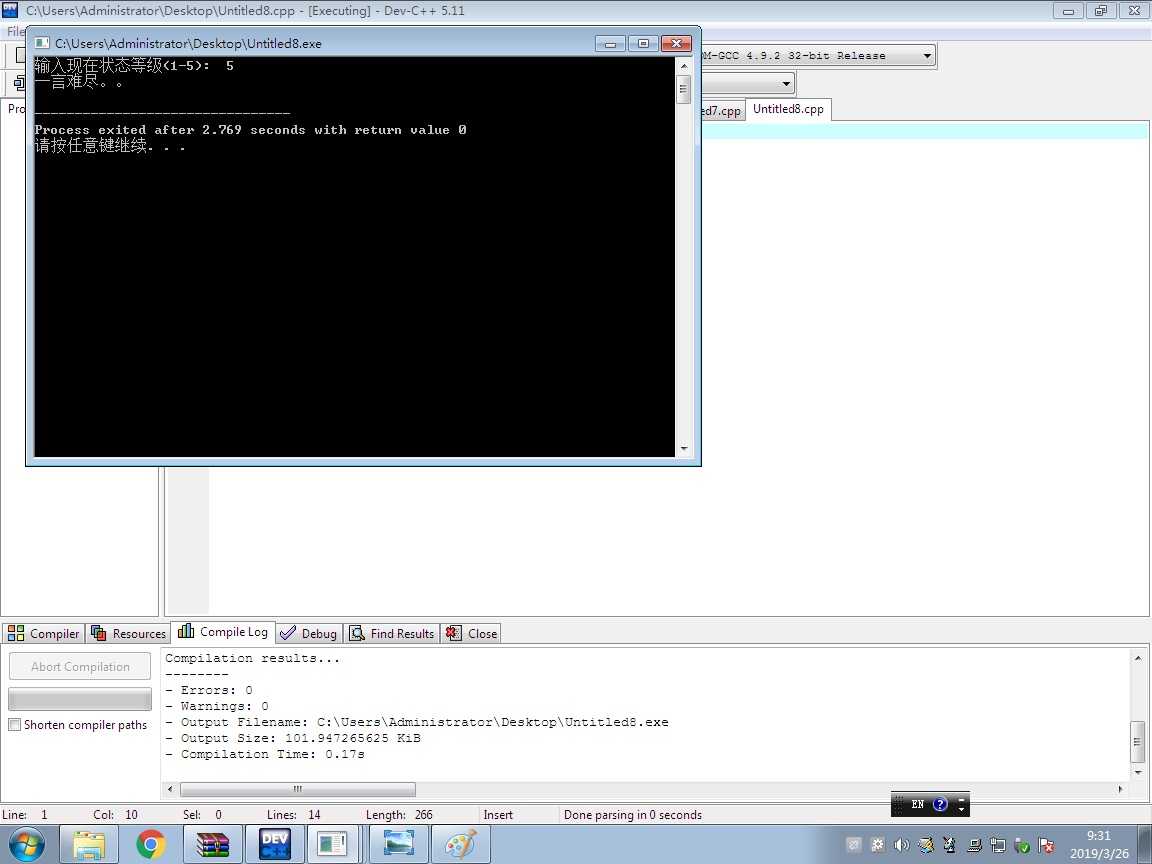Click the gear-like tray icon
Screen dimensions: 1152x864
tap(877, 845)
